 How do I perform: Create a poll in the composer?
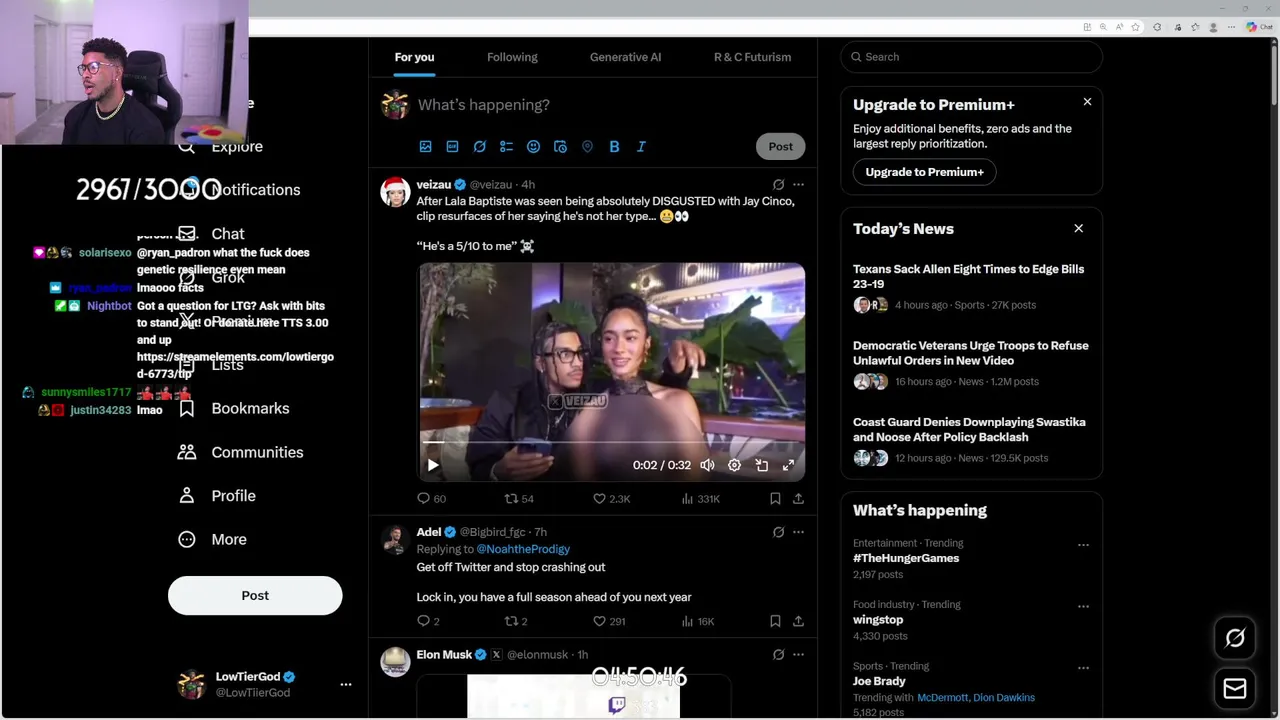(x=506, y=147)
